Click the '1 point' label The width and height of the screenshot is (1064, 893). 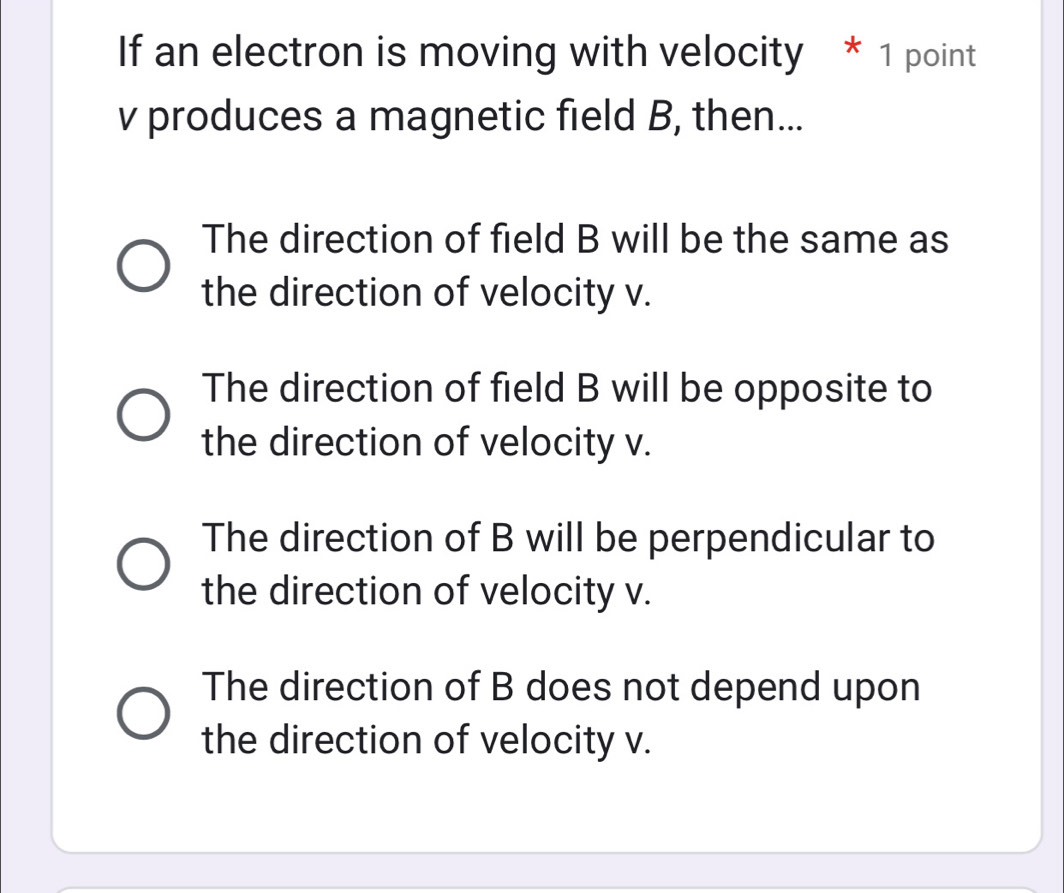(x=926, y=56)
